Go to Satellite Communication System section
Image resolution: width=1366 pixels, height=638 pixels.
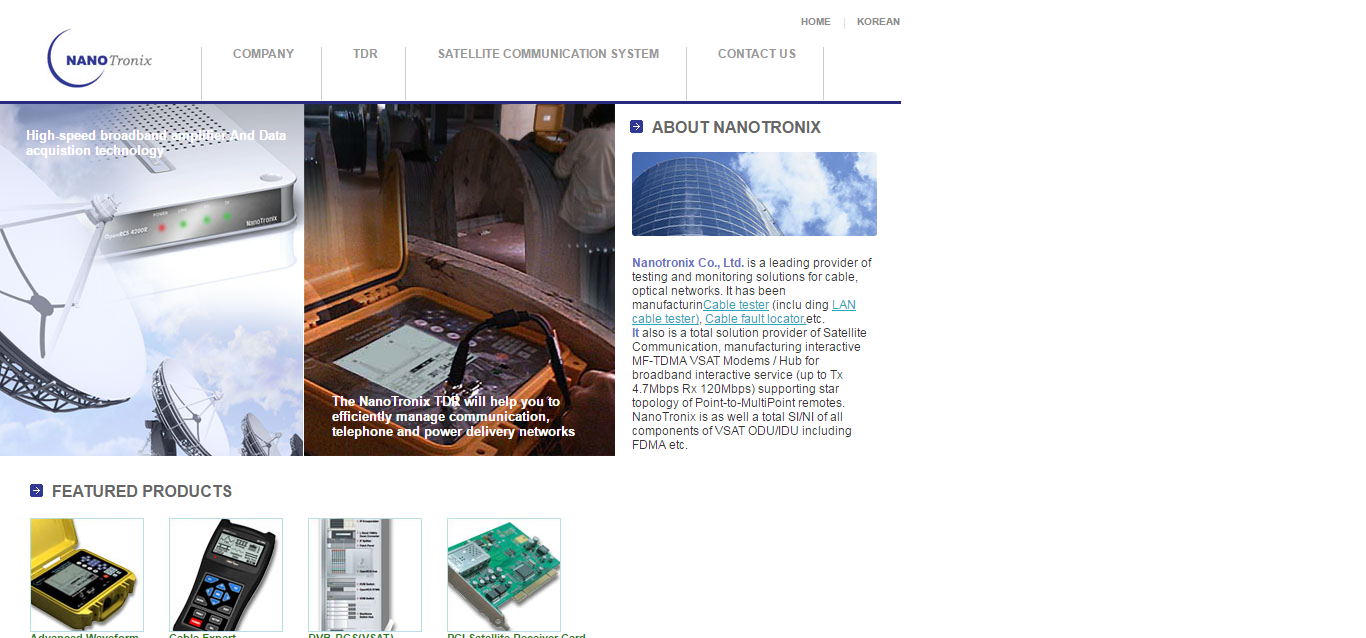[x=548, y=54]
